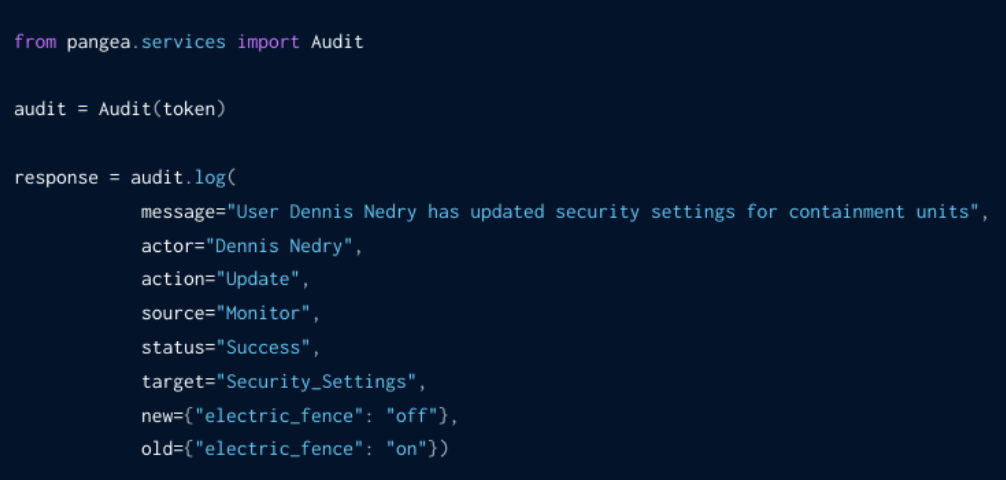Viewport: 1006px width, 480px height.
Task: Click the 'token' argument inside Audit()
Action: coord(188,110)
